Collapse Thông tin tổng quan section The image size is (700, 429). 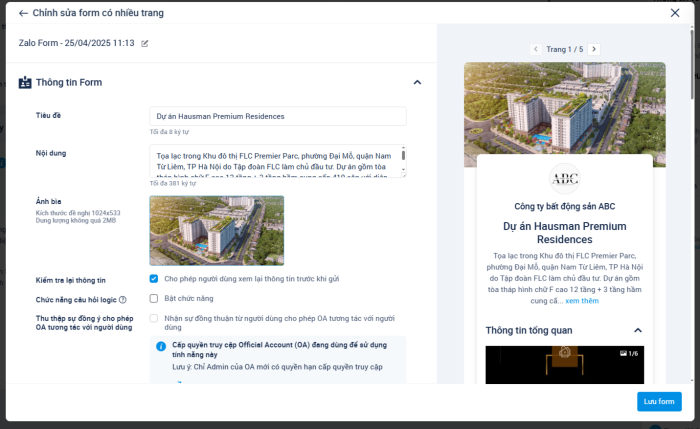tap(638, 330)
